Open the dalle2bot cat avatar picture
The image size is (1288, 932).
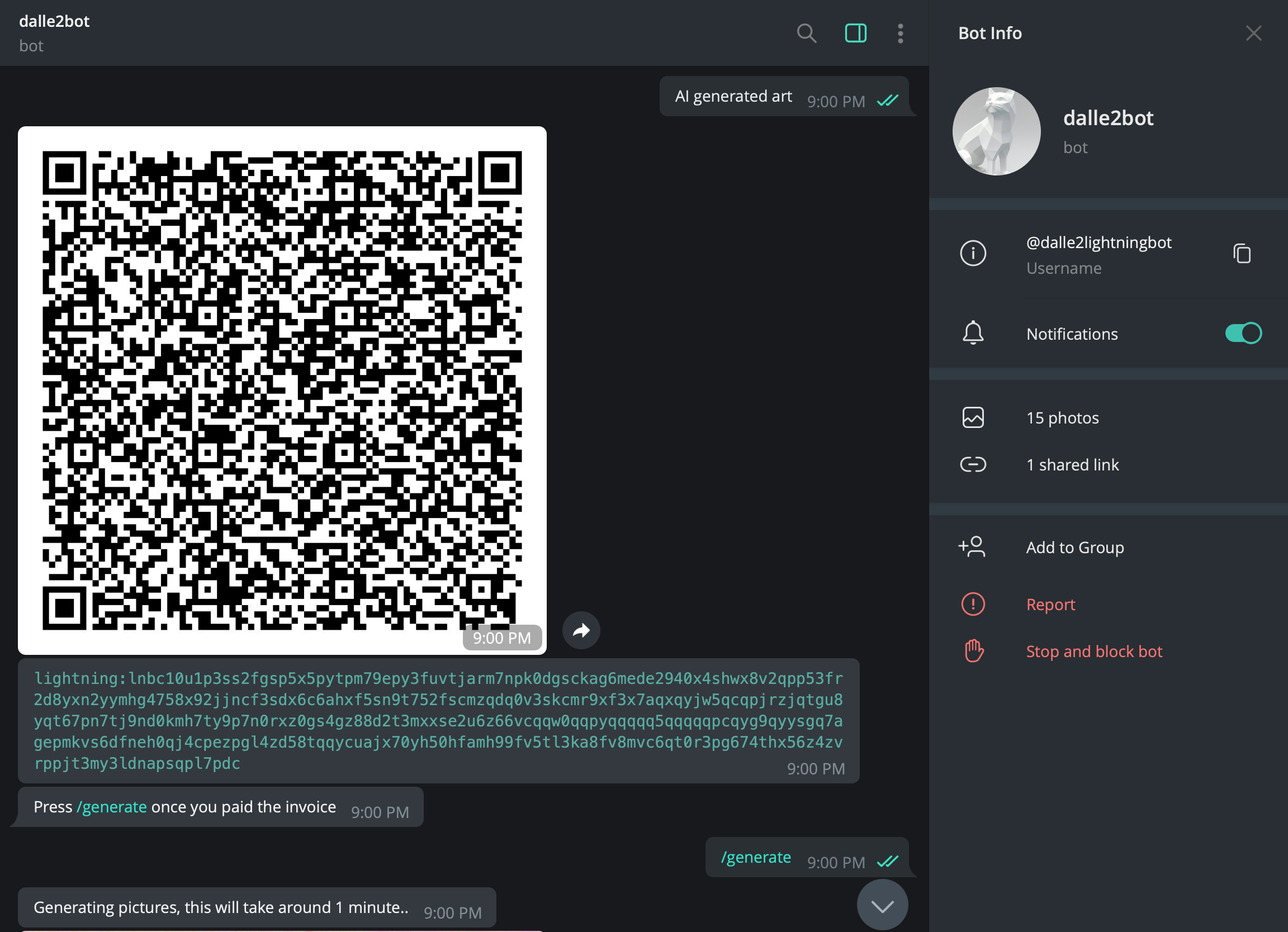pyautogui.click(x=996, y=131)
